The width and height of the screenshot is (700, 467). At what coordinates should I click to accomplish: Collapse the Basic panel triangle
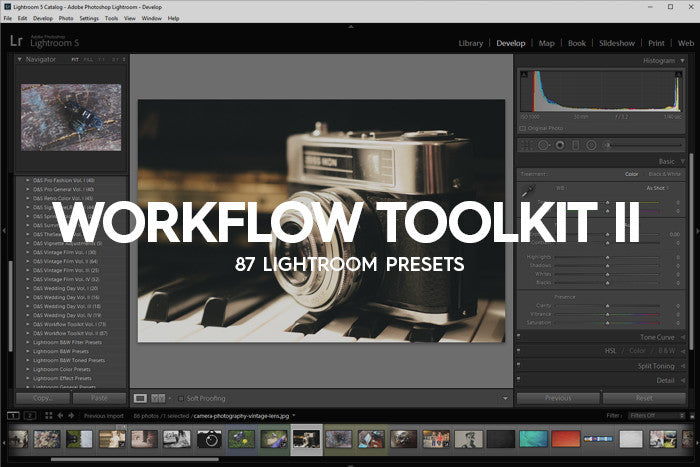click(682, 161)
